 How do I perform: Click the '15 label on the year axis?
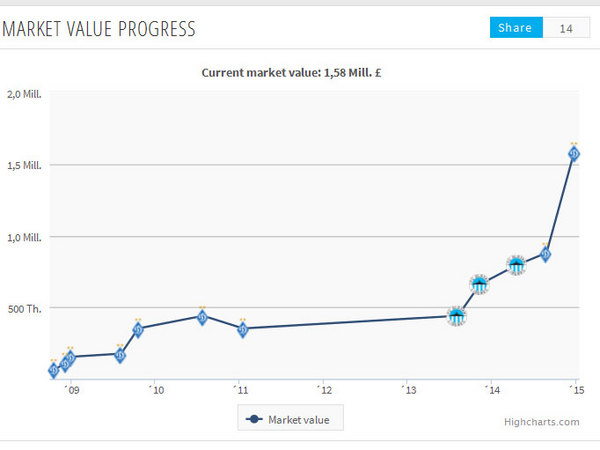point(576,391)
